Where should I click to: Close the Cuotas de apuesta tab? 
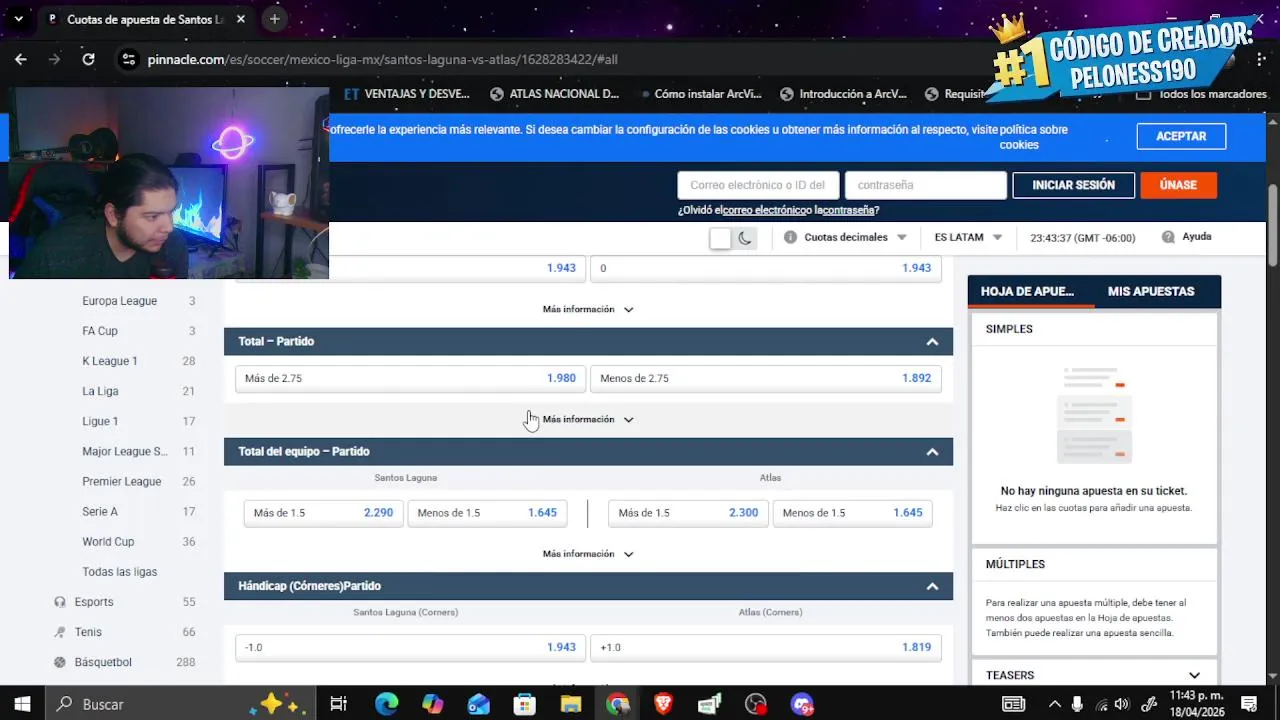pos(240,19)
